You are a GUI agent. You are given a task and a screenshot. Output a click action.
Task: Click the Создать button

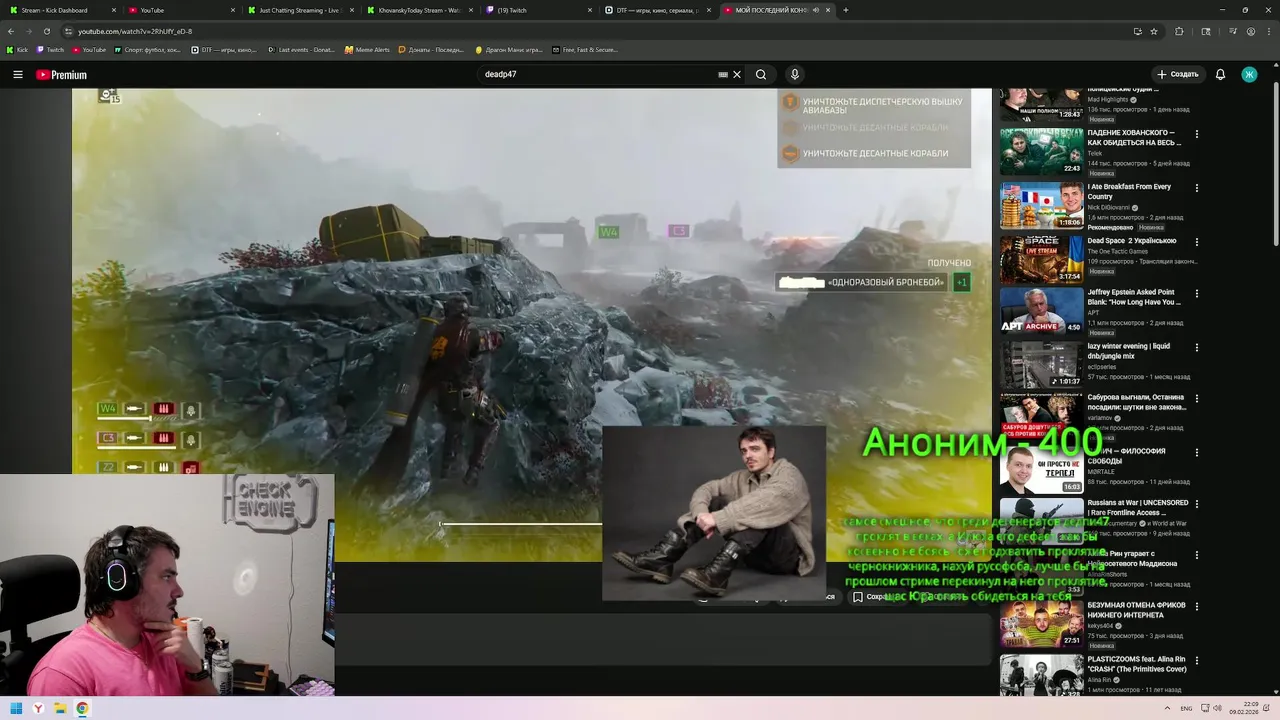point(1177,74)
